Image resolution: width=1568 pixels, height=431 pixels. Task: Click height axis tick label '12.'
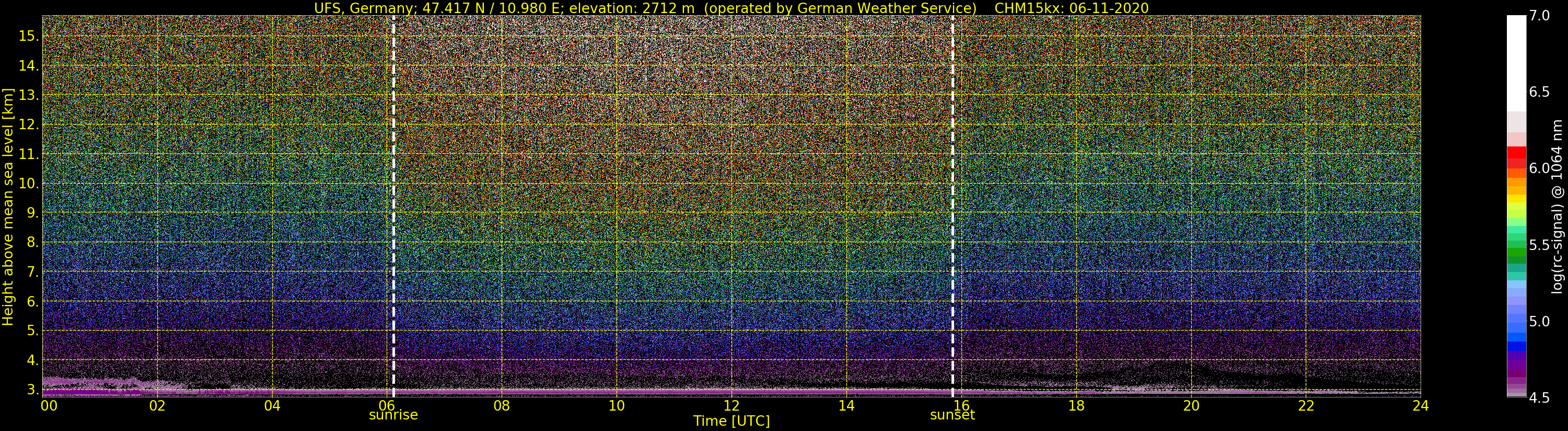click(x=29, y=124)
